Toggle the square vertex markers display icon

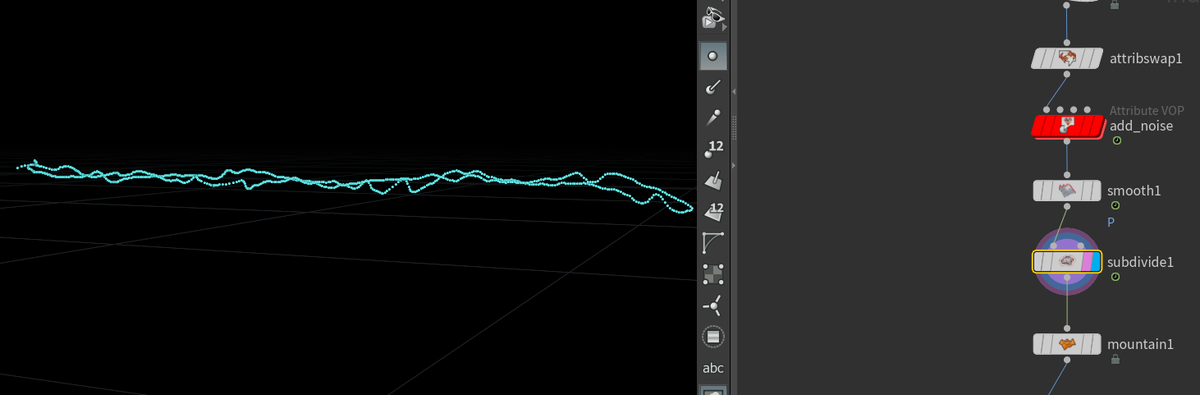point(713,274)
